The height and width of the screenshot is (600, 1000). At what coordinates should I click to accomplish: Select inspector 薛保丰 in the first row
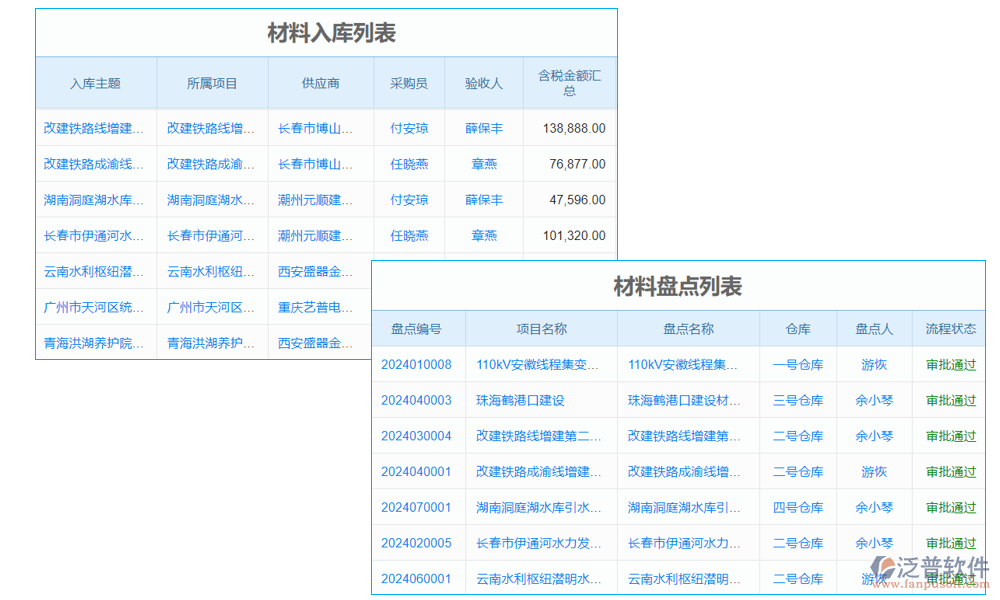click(484, 128)
